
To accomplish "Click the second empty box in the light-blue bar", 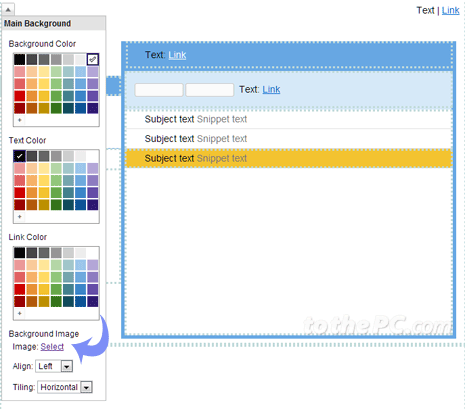I will point(209,90).
